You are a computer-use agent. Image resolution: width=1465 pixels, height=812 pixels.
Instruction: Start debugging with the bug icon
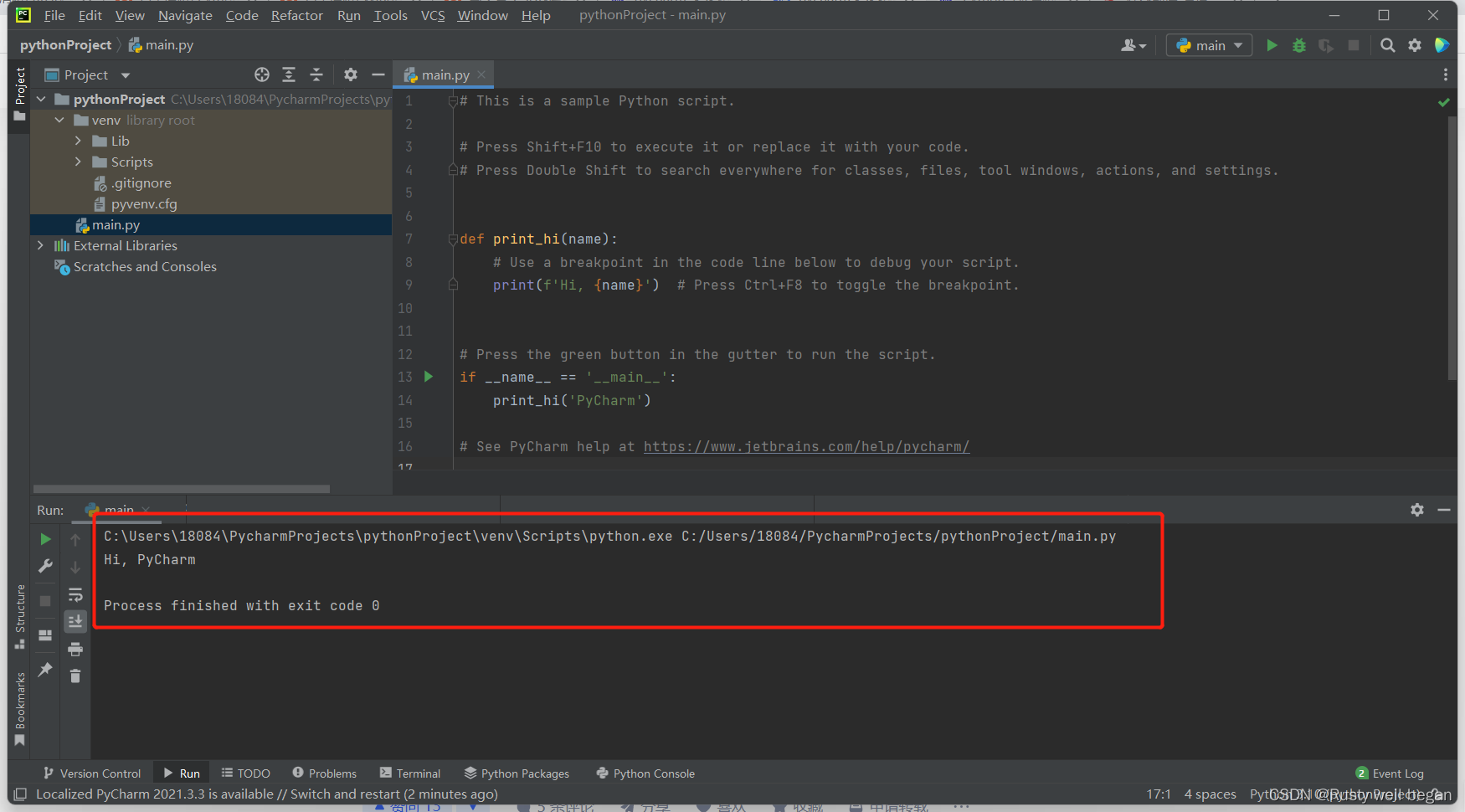[1298, 45]
